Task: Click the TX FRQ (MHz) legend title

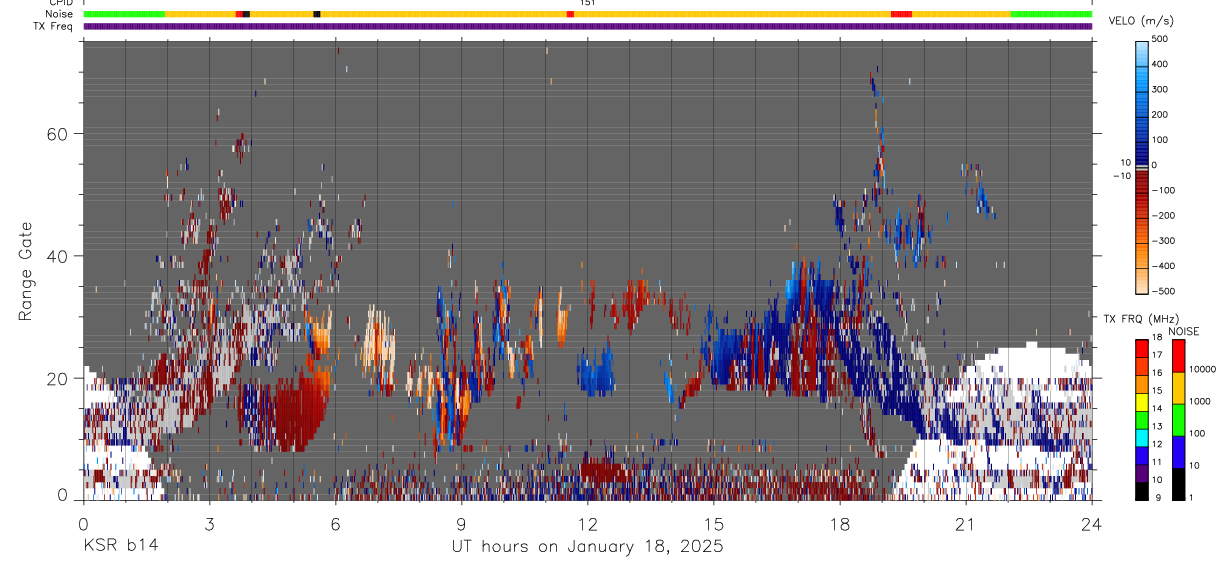Action: pos(1139,318)
